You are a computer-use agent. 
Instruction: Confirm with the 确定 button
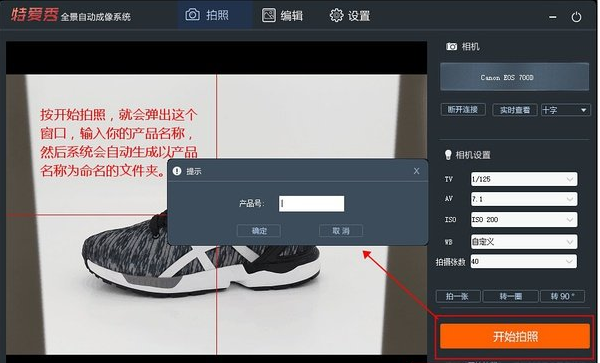pos(259,231)
